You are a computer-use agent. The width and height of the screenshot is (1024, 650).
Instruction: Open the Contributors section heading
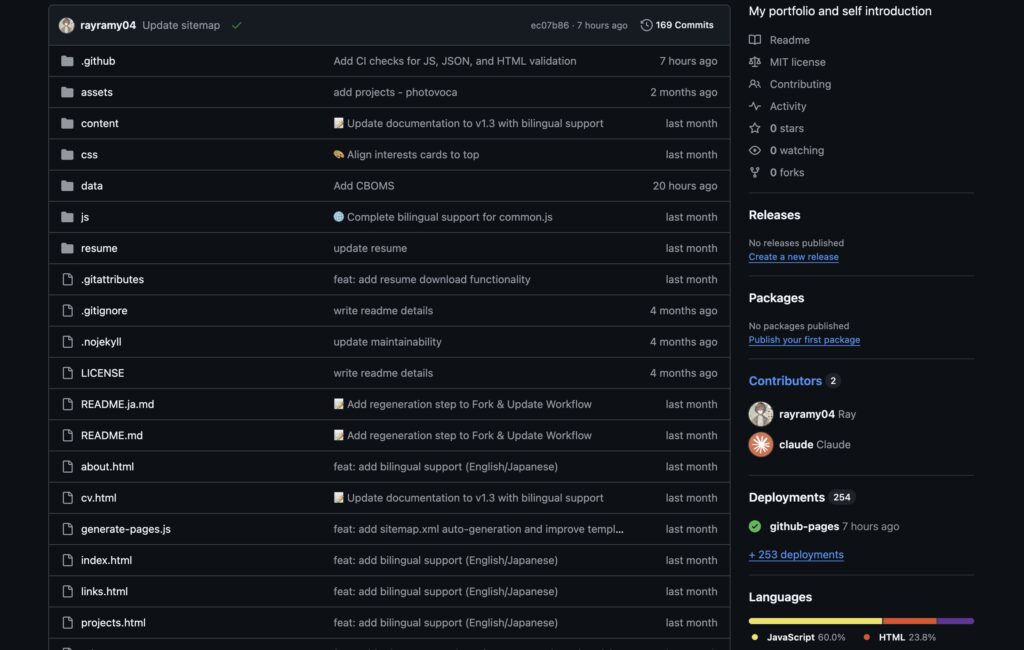click(x=785, y=381)
